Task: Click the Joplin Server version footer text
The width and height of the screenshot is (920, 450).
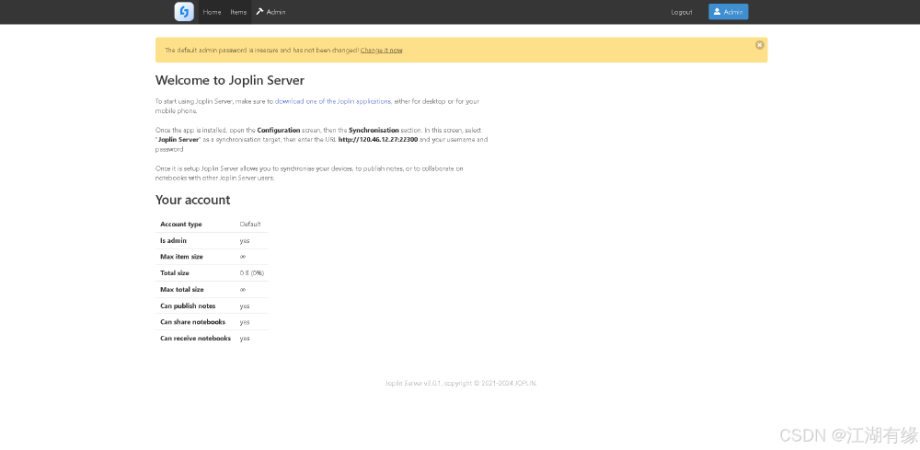Action: [461, 383]
